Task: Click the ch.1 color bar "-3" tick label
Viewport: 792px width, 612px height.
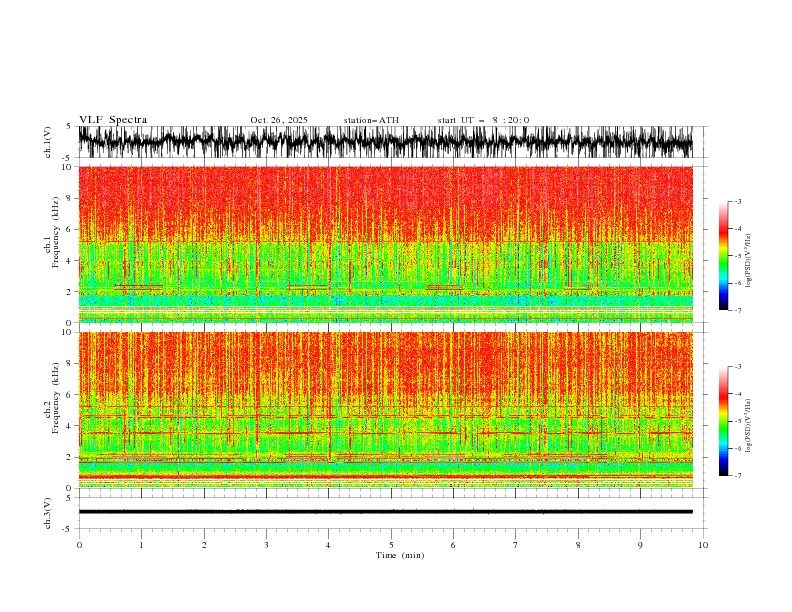Action: coord(738,201)
